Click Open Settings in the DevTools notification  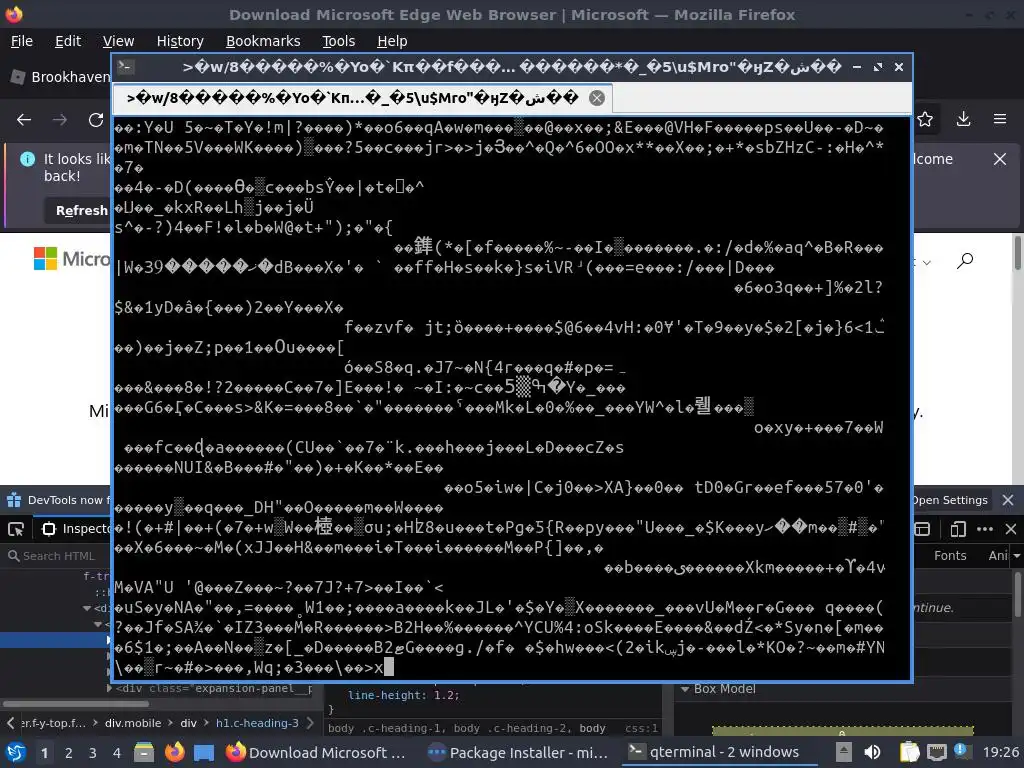(950, 500)
